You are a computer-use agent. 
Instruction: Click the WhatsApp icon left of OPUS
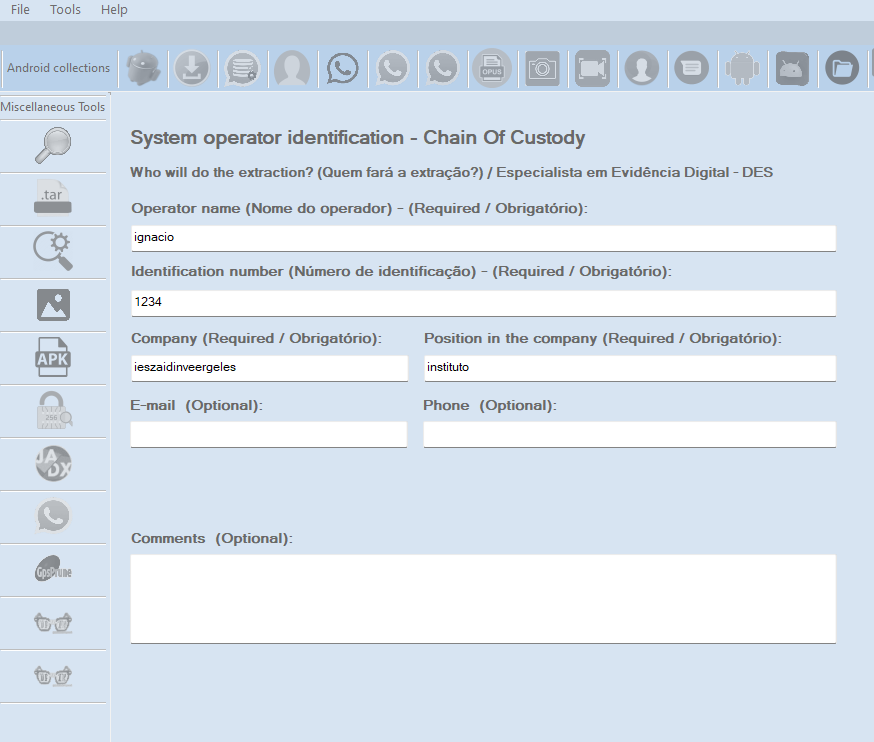[x=442, y=69]
